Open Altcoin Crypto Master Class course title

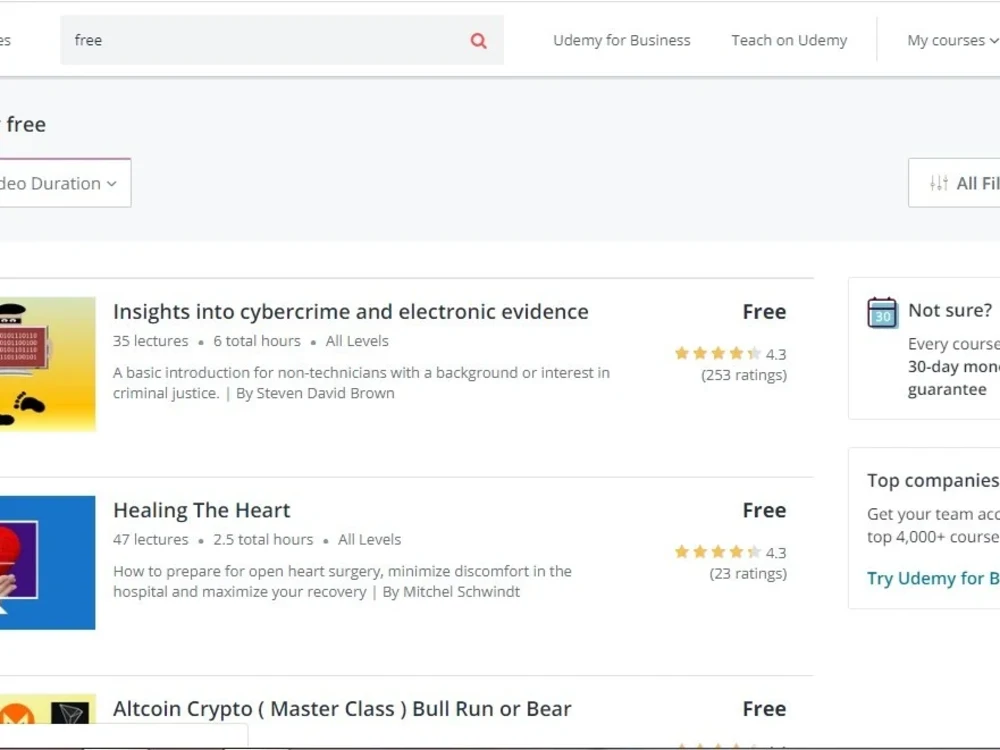point(342,709)
